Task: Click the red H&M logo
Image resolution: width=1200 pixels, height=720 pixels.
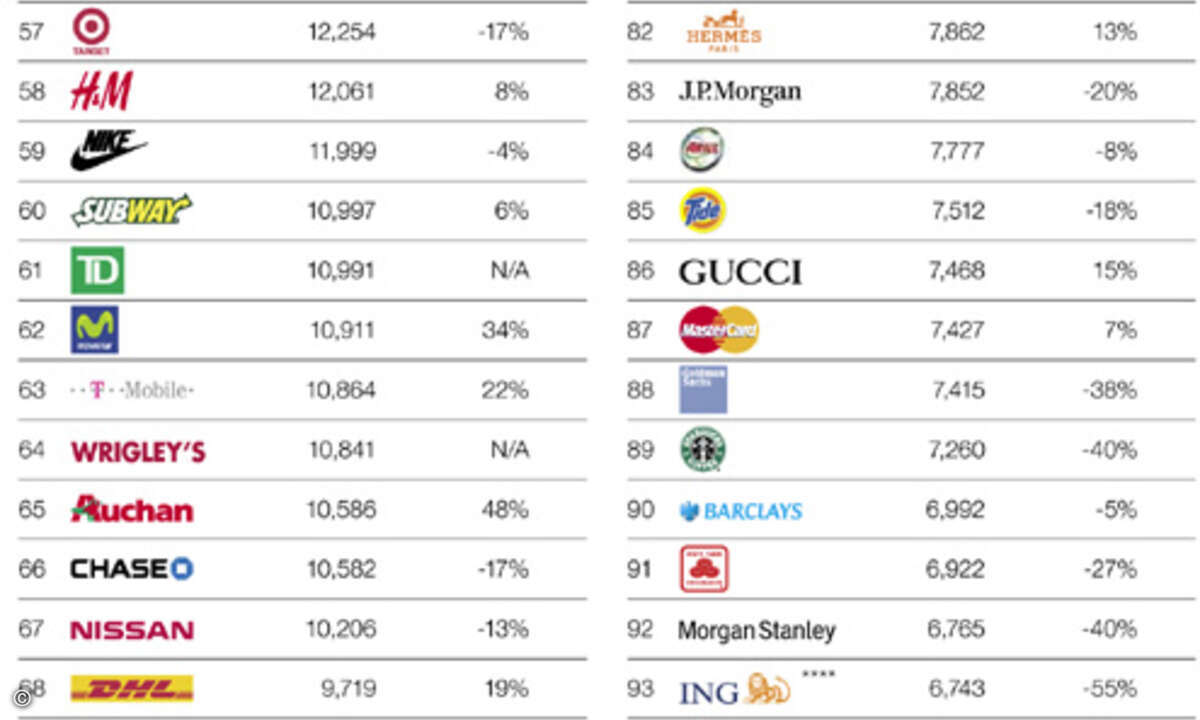Action: tap(101, 92)
